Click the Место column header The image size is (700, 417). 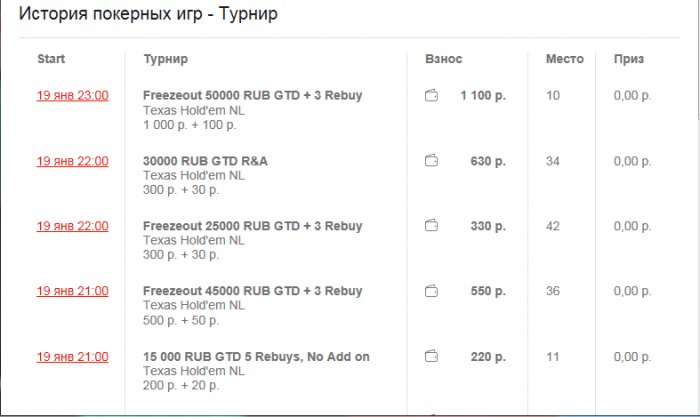pyautogui.click(x=564, y=59)
